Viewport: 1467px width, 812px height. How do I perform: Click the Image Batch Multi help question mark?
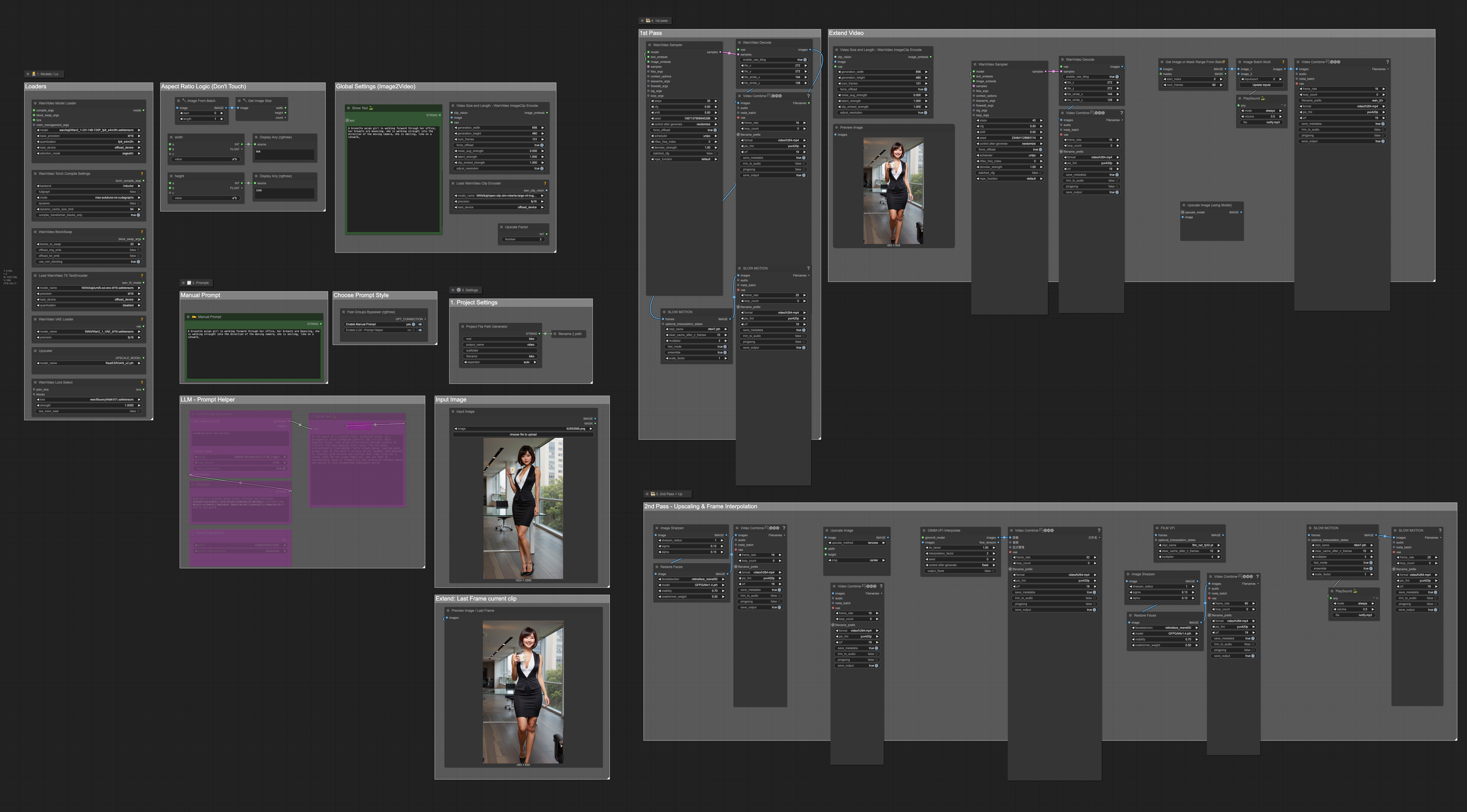tap(1283, 62)
